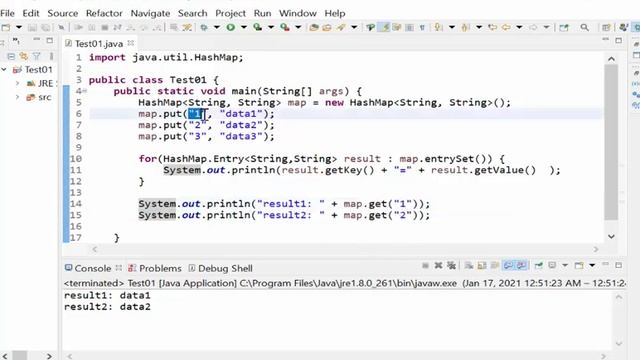Click Last Edit Location arrow icon

pyautogui.click(x=493, y=27)
